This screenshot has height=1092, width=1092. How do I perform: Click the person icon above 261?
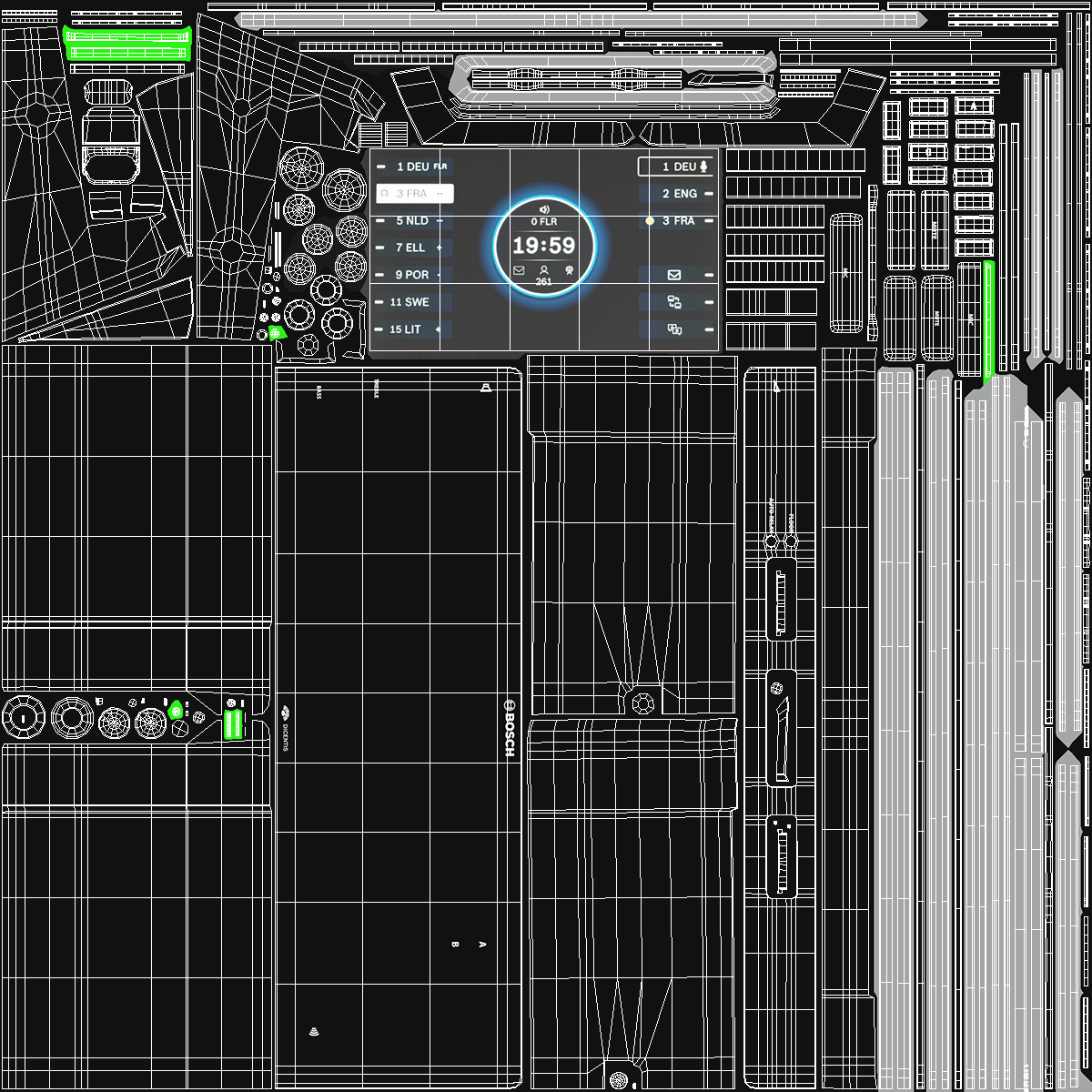[544, 270]
